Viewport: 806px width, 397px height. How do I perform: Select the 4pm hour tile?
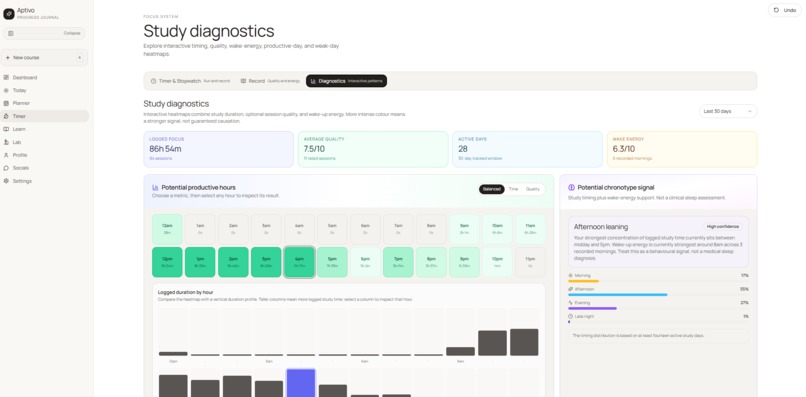point(299,262)
